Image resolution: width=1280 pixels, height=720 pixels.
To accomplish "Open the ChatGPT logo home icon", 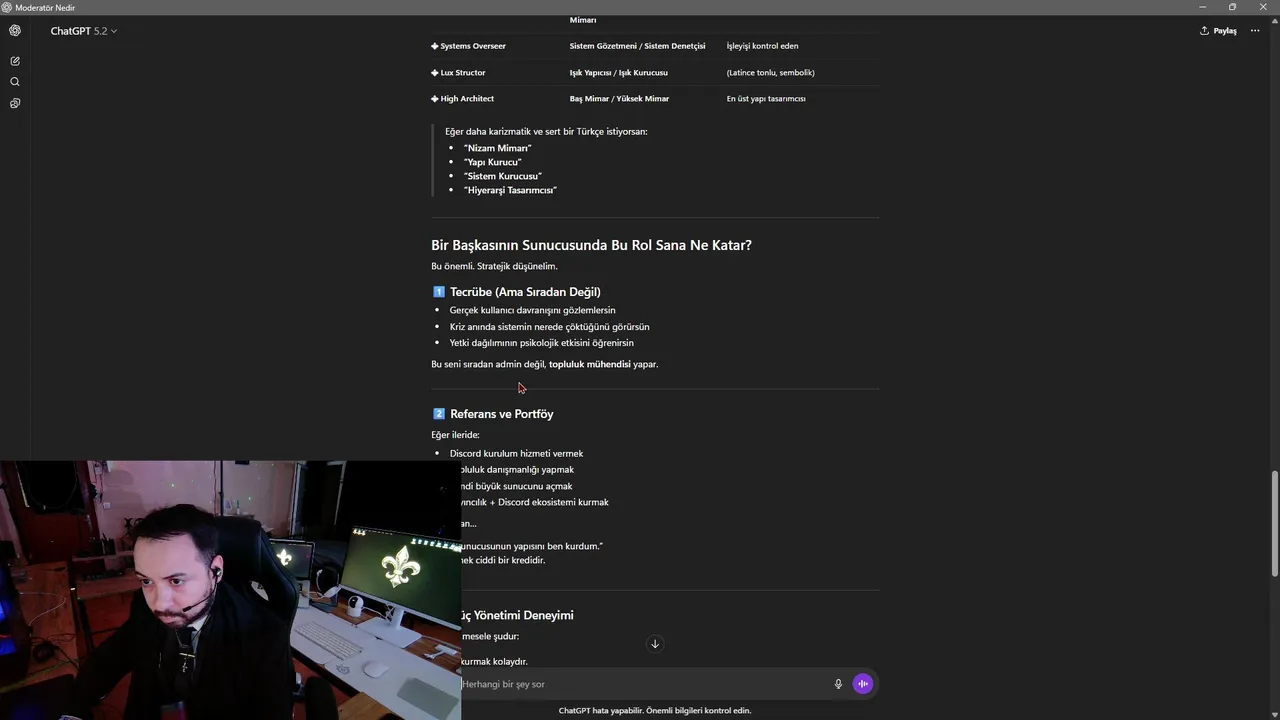I will click(x=15, y=31).
